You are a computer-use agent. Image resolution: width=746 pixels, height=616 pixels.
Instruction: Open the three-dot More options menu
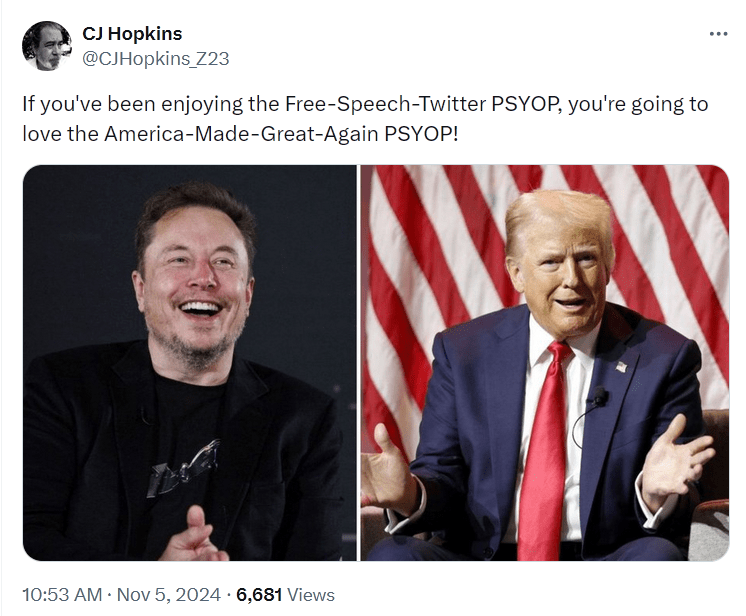point(718,33)
